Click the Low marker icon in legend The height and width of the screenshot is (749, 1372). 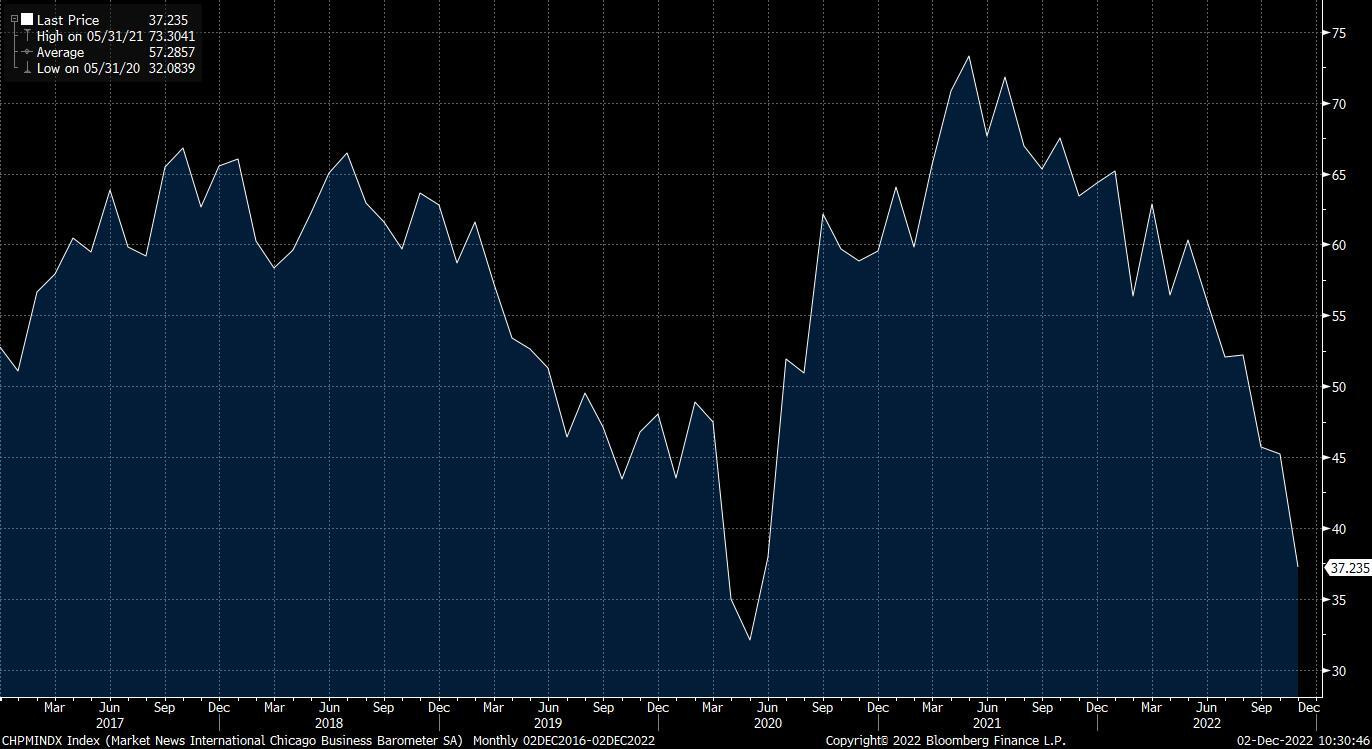coord(26,68)
